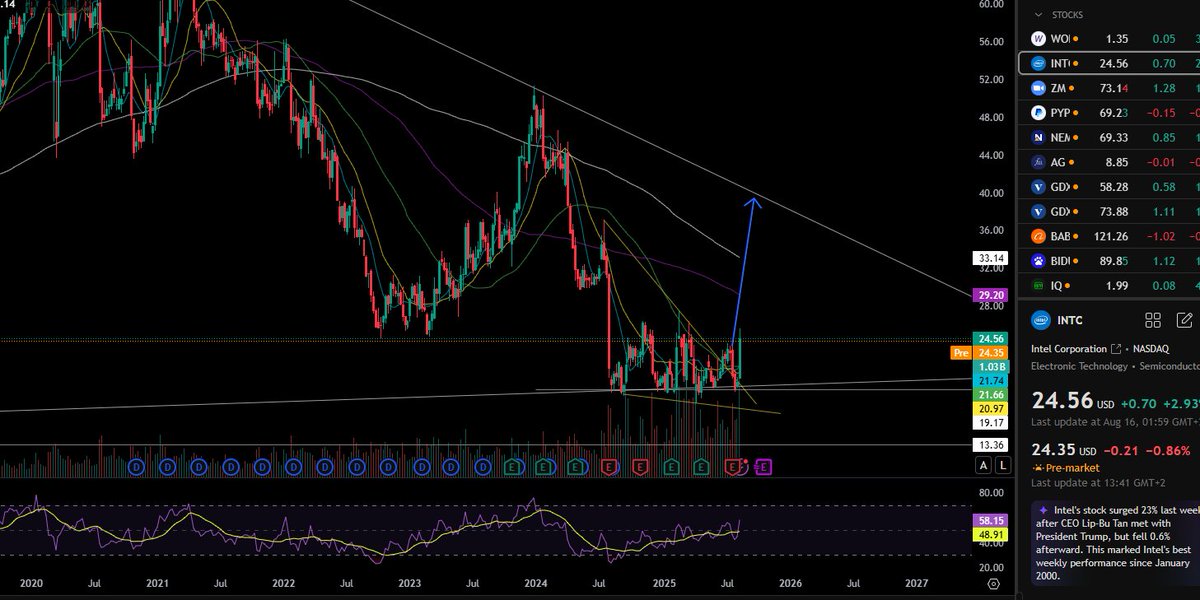The width and height of the screenshot is (1200, 600).
Task: Click the 58.15 RSI value label
Action: click(x=989, y=521)
